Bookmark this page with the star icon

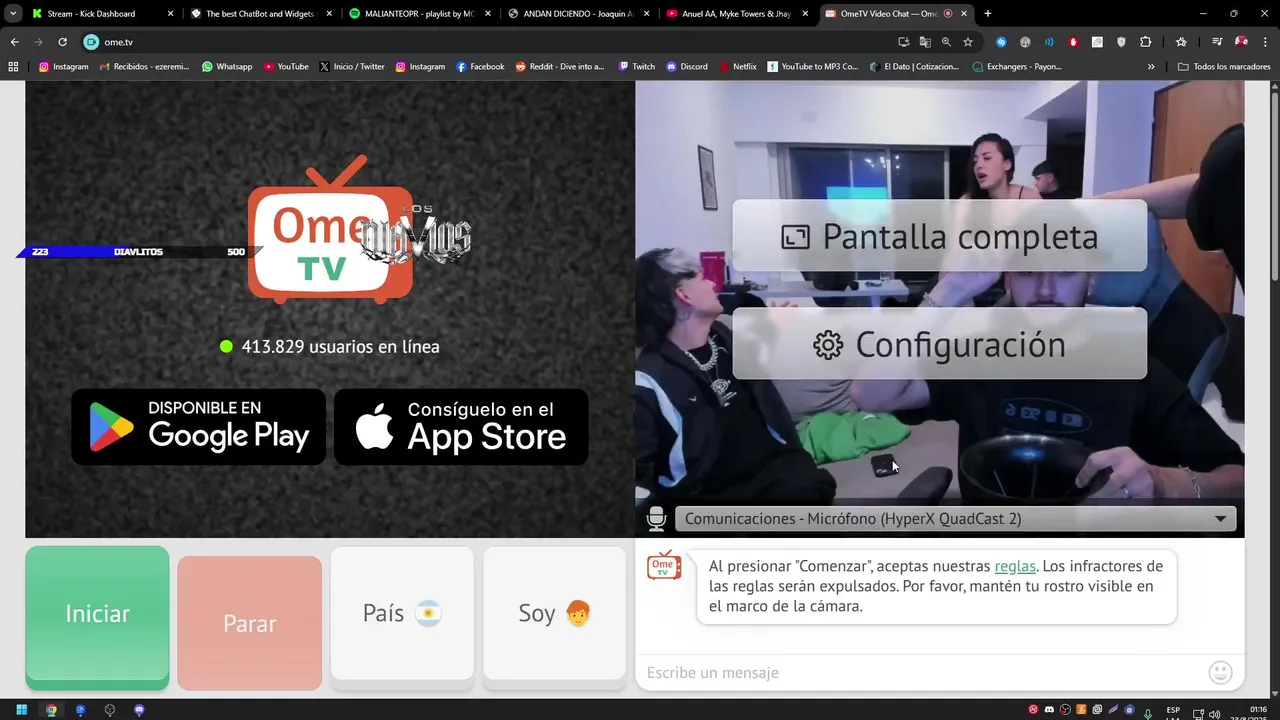pos(968,42)
